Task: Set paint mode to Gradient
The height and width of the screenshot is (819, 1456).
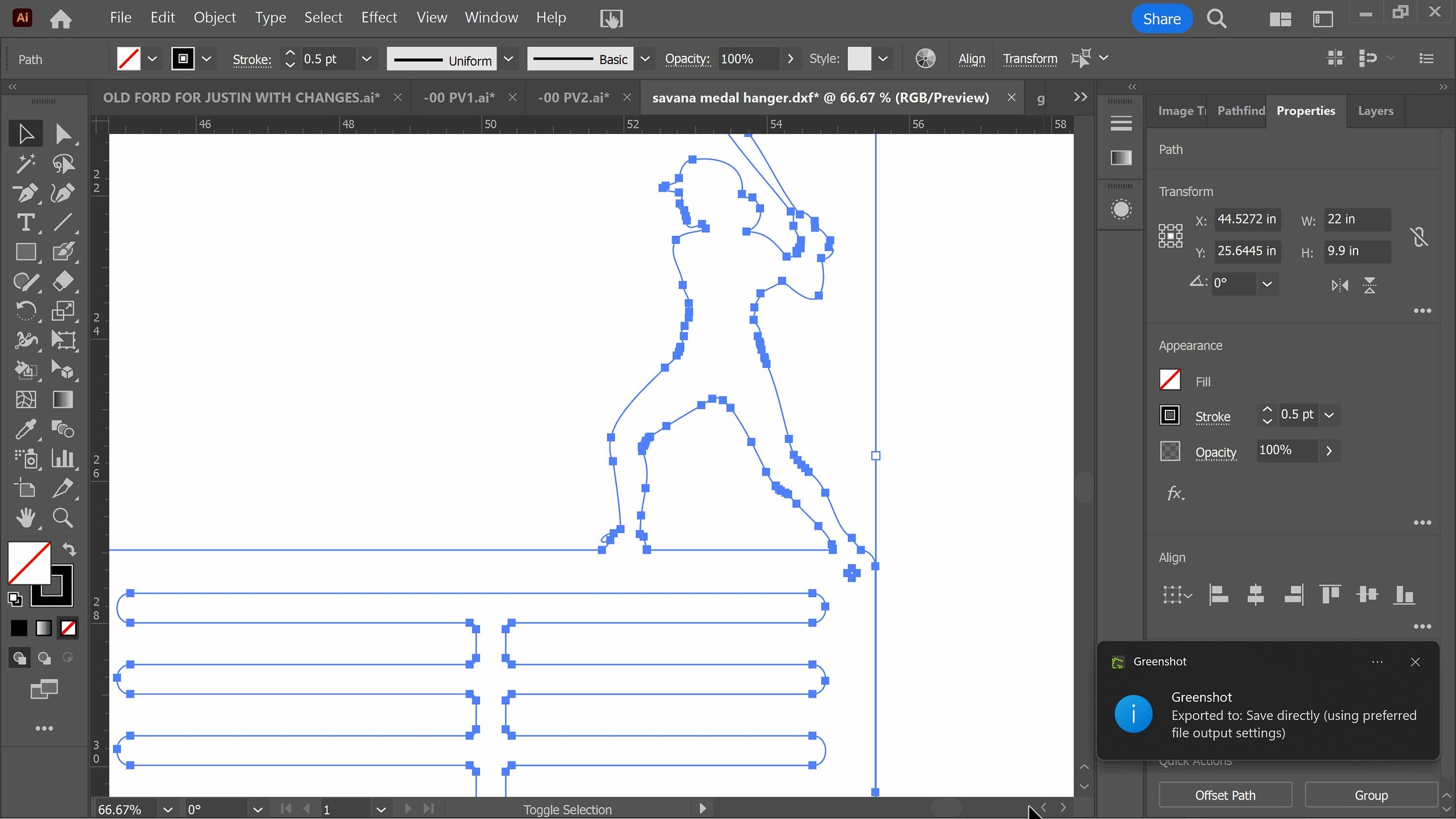Action: (x=44, y=628)
